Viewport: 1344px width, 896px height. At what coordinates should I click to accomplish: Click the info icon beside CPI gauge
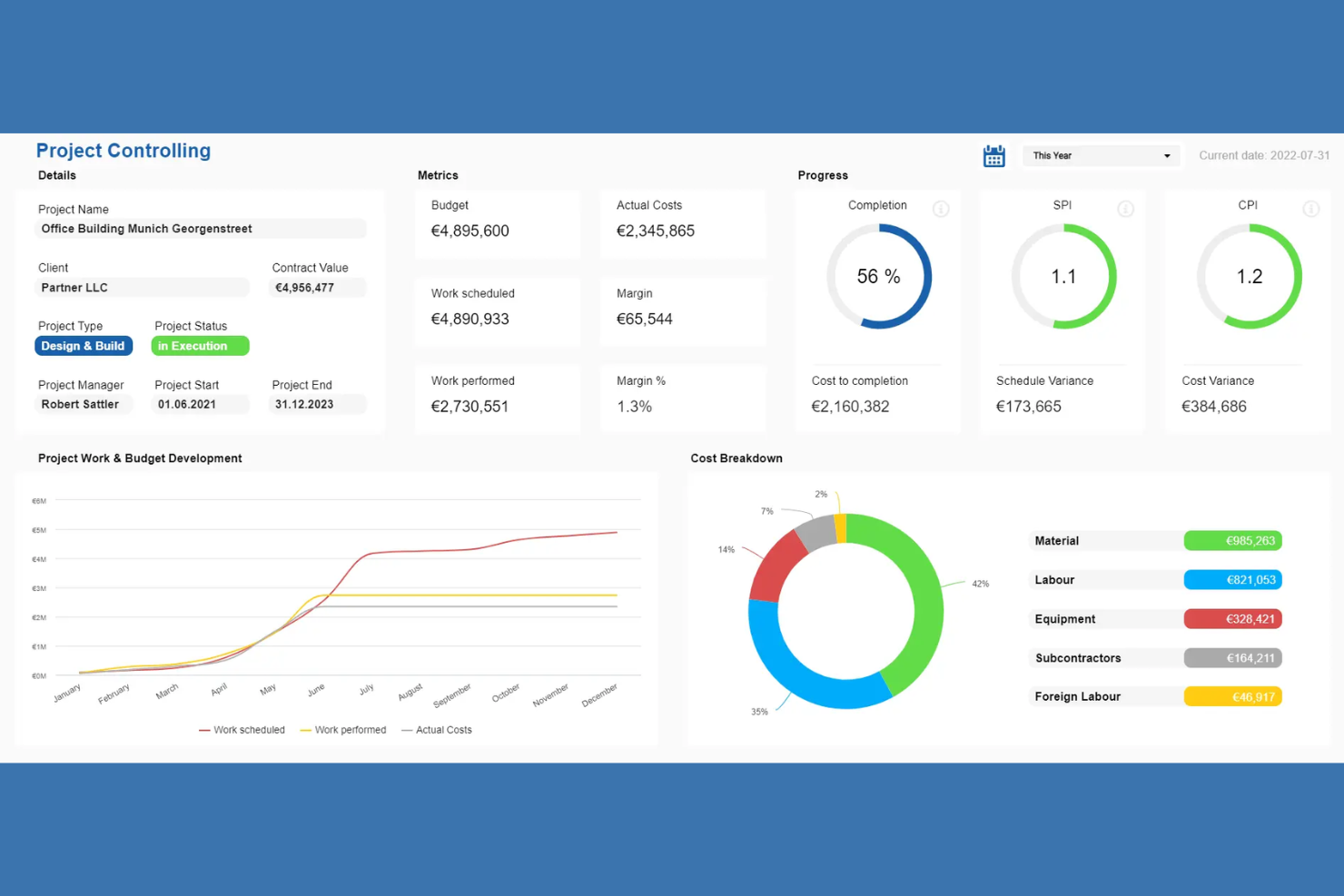click(1311, 209)
